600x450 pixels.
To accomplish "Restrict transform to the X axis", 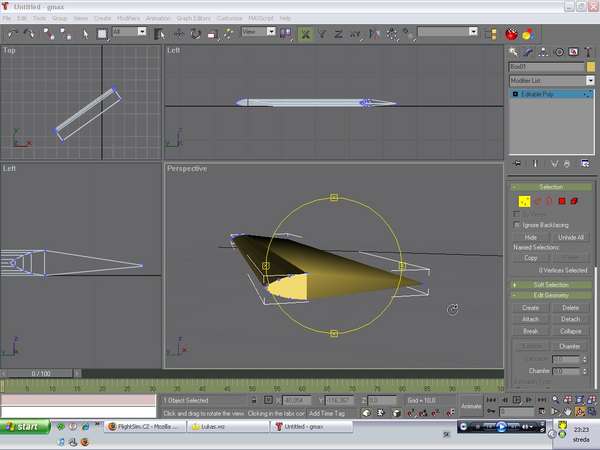I will tap(305, 34).
